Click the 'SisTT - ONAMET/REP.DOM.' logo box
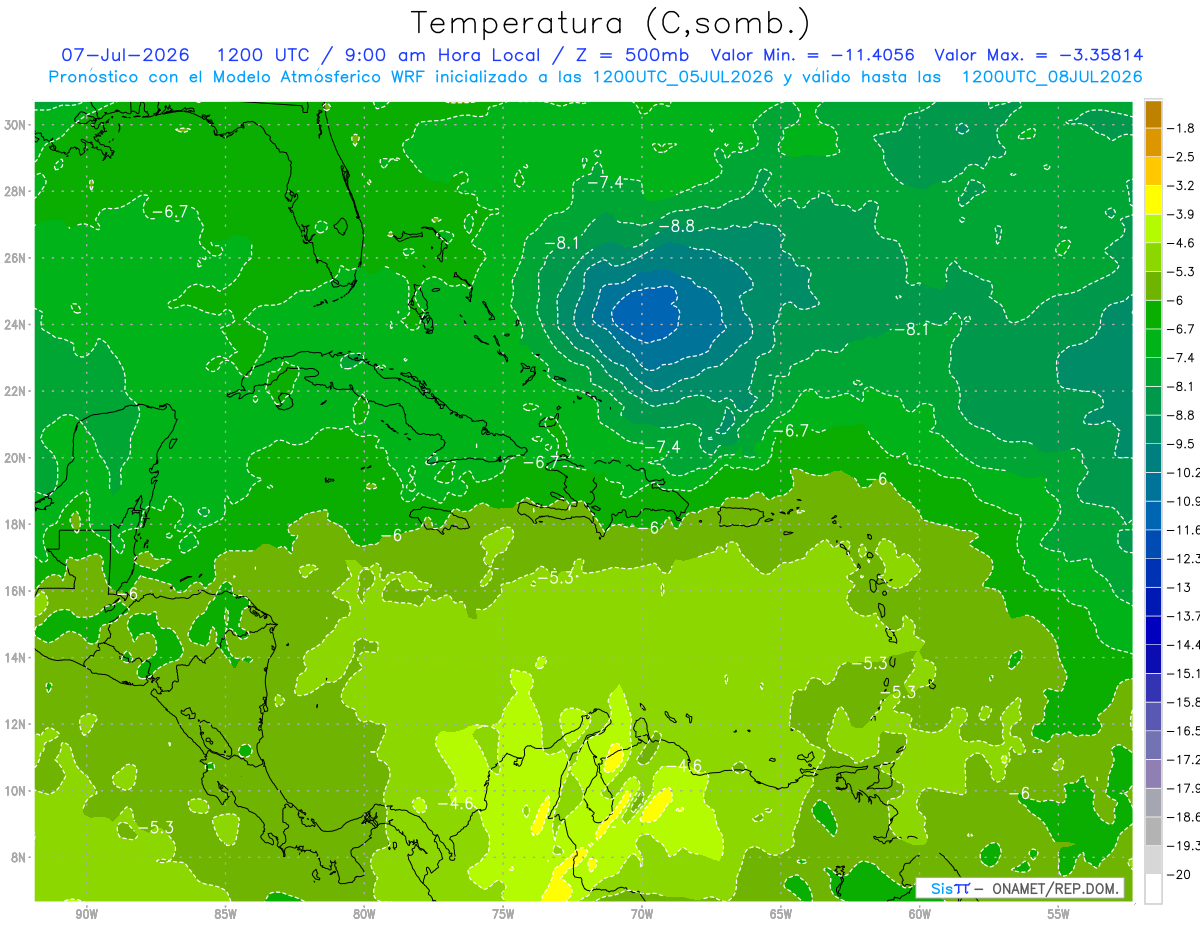 [1019, 888]
